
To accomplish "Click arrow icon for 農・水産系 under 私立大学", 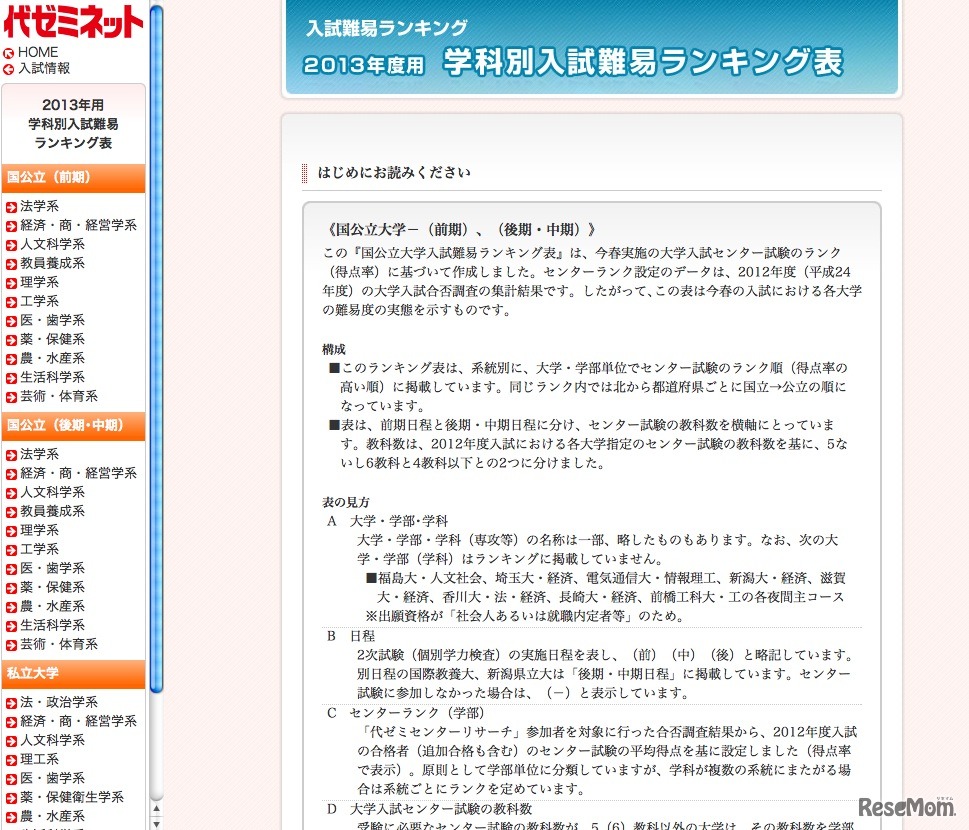I will pos(11,818).
